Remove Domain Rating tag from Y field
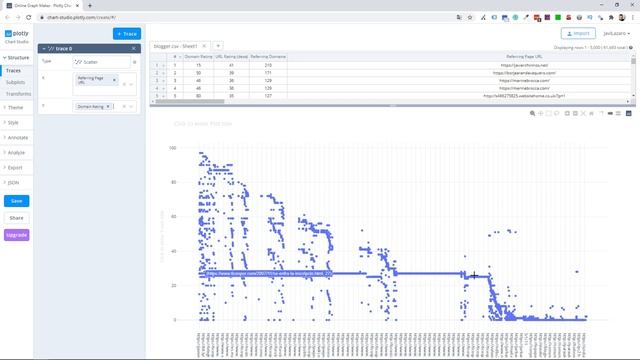The width and height of the screenshot is (640, 360). [x=108, y=107]
